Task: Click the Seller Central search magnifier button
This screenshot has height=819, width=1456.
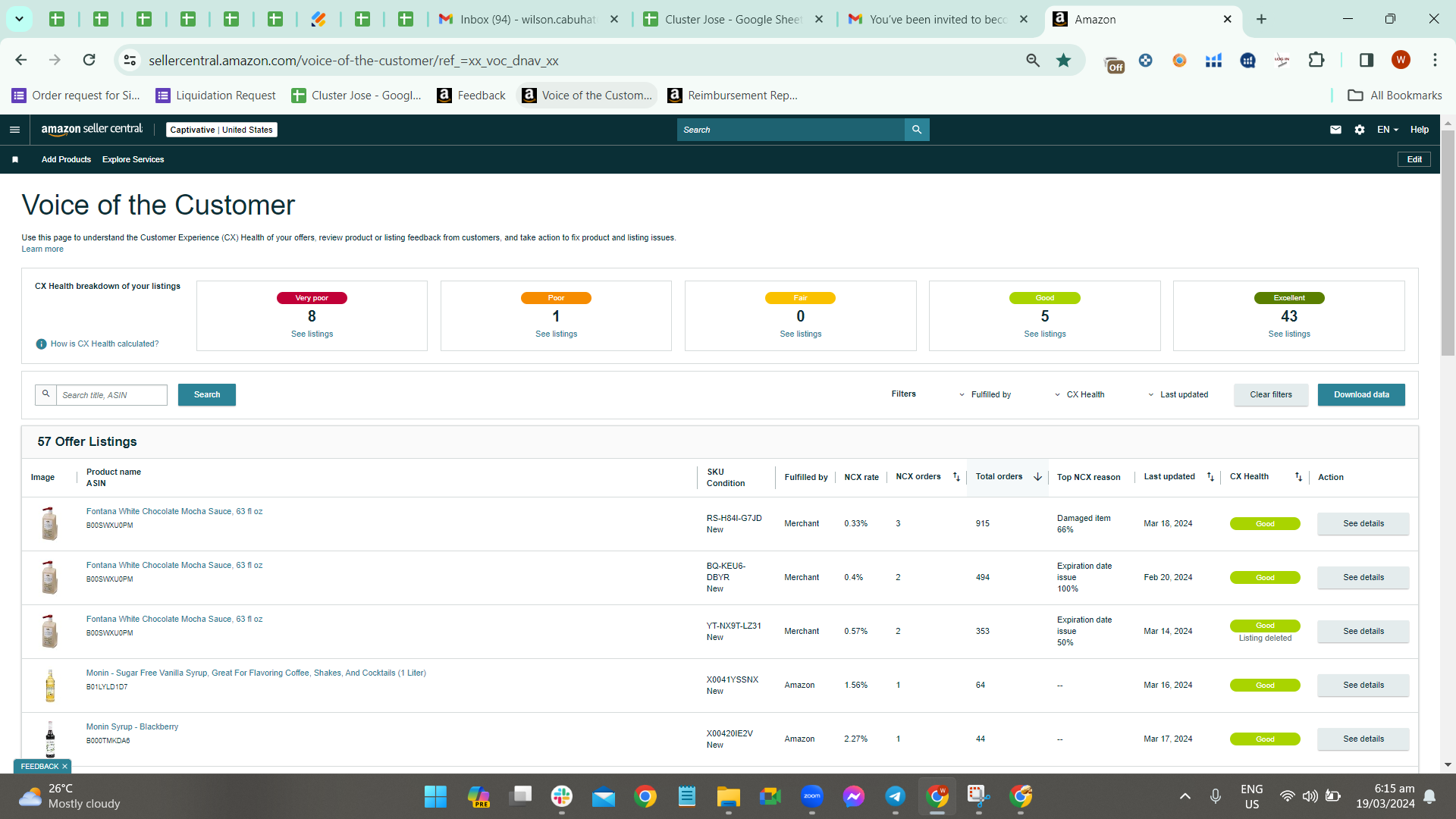Action: coord(917,130)
